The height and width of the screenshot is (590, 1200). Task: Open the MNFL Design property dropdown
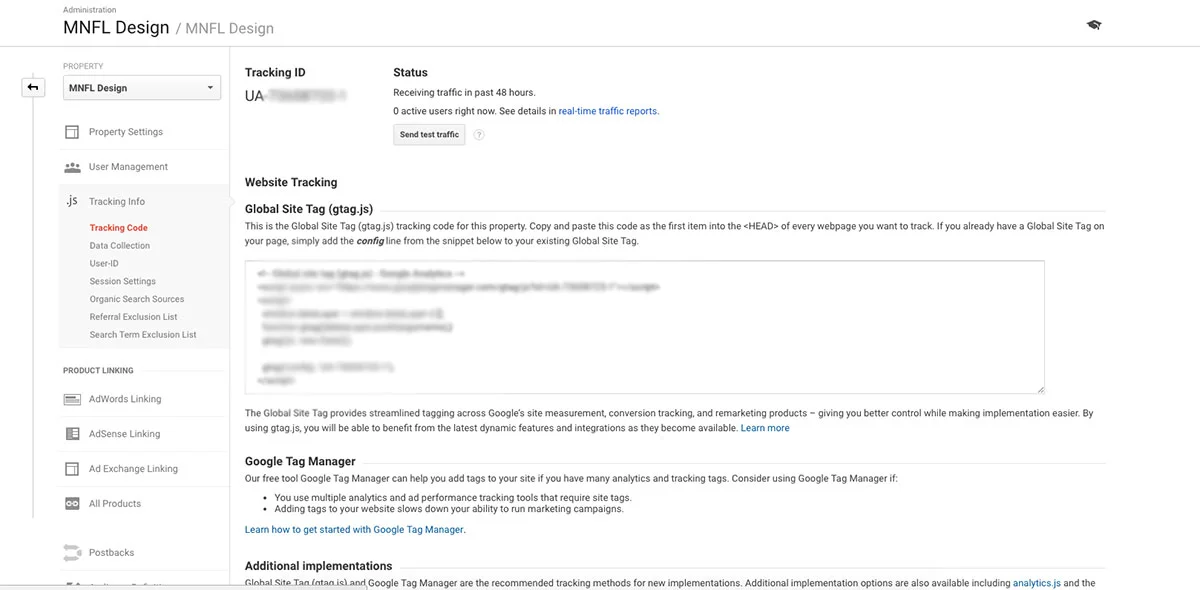click(142, 88)
